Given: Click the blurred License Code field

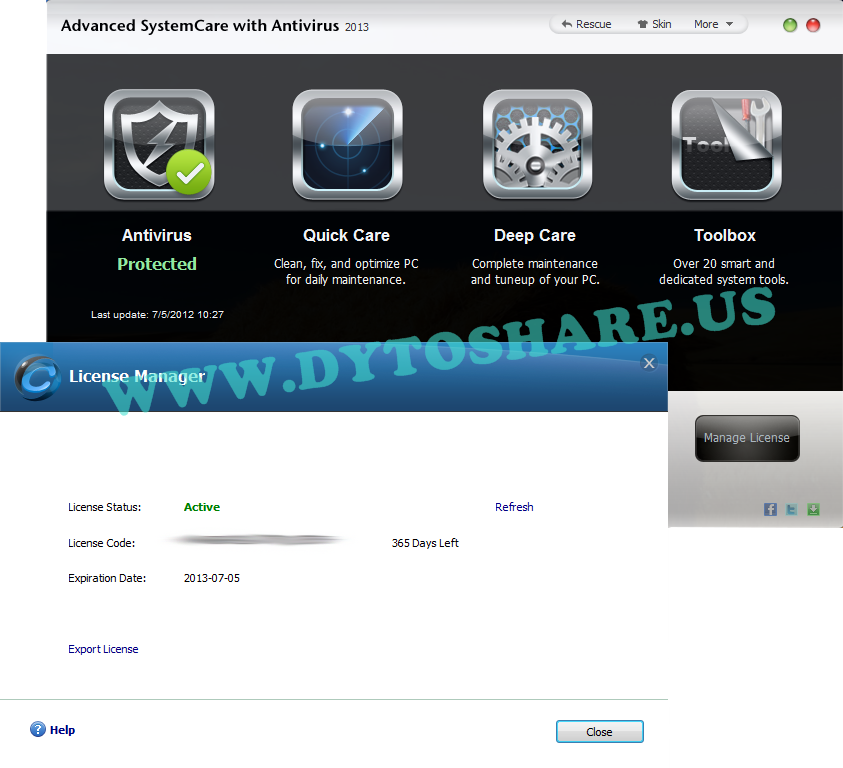Looking at the screenshot, I should [257, 540].
